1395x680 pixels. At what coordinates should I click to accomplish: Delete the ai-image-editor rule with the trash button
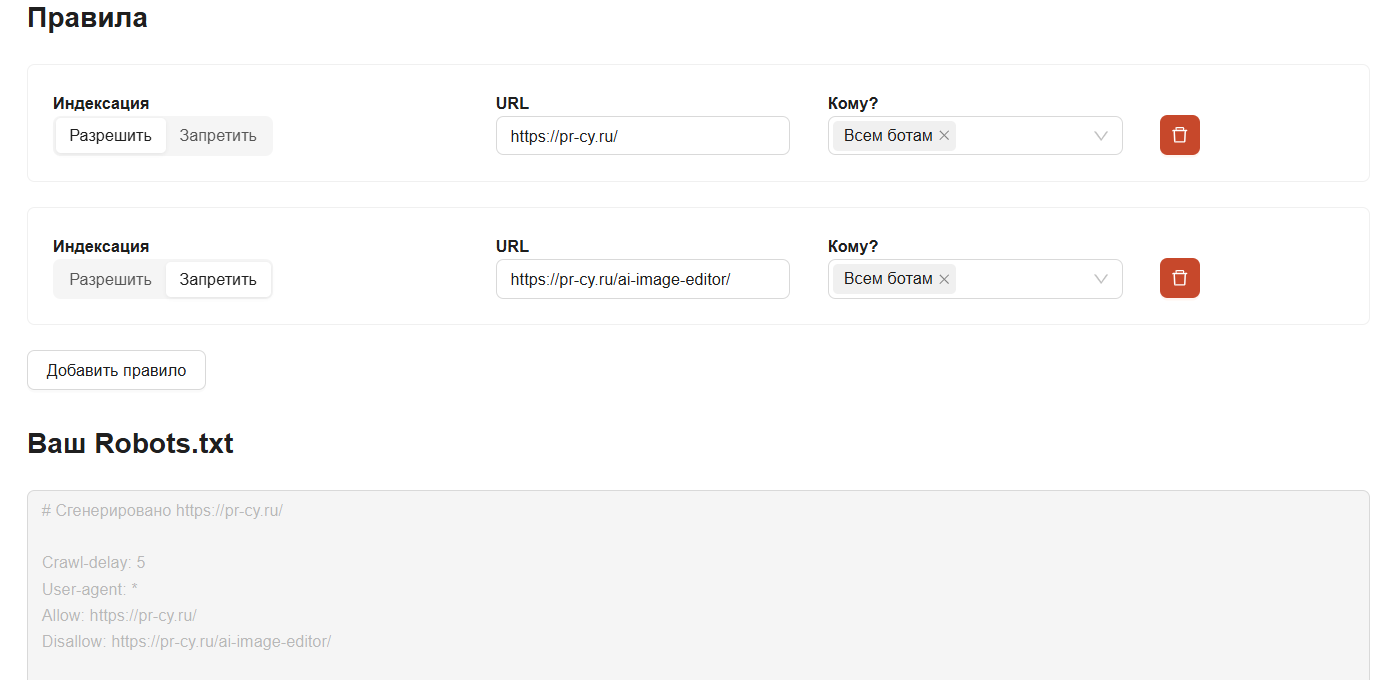[1179, 278]
